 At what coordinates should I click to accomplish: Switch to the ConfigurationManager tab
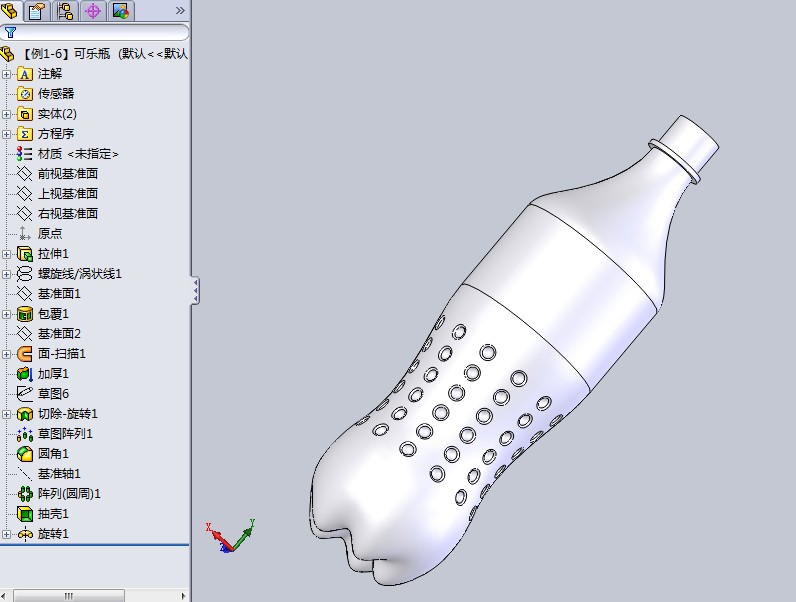65,11
